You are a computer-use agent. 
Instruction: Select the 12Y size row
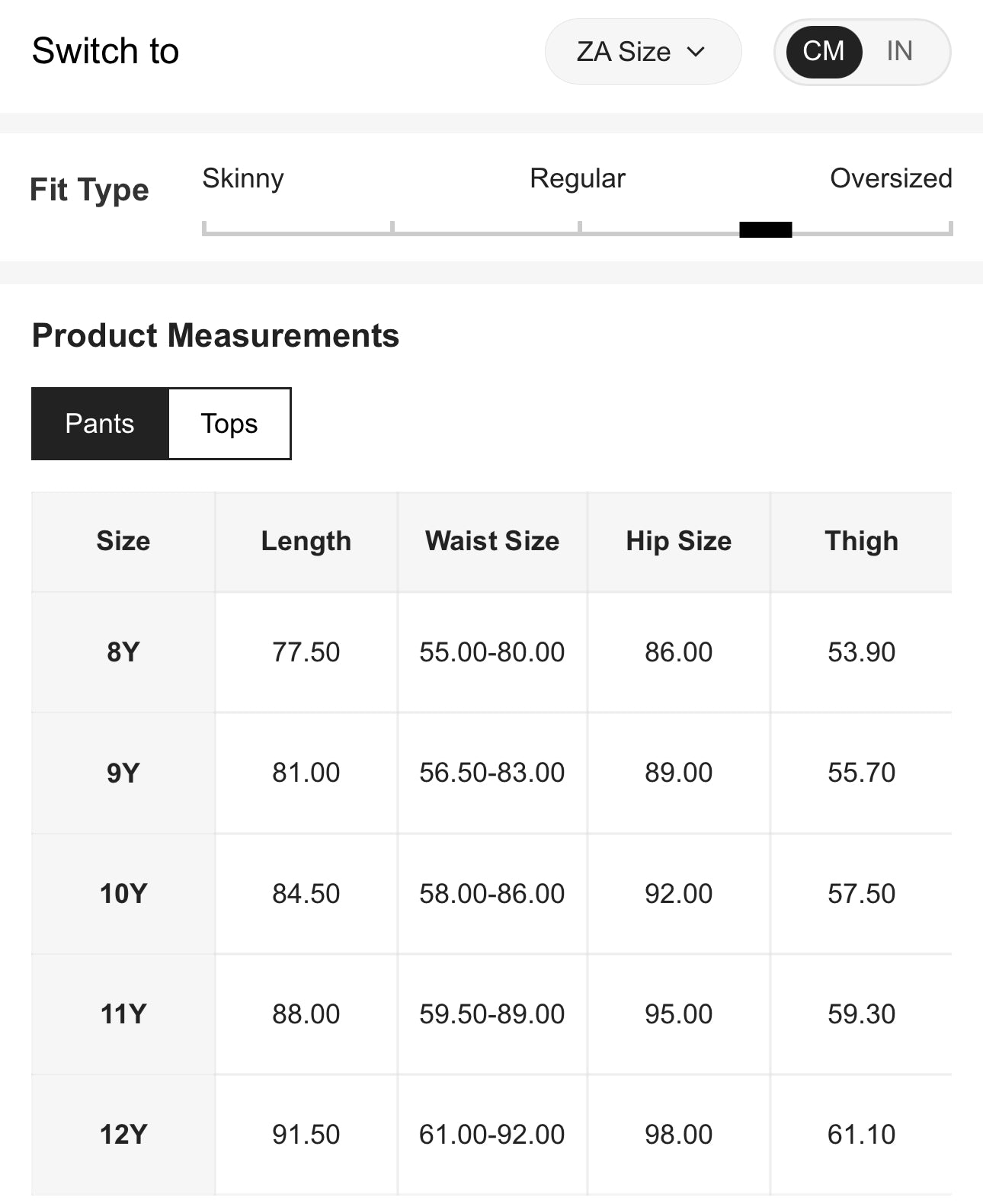coord(123,1135)
